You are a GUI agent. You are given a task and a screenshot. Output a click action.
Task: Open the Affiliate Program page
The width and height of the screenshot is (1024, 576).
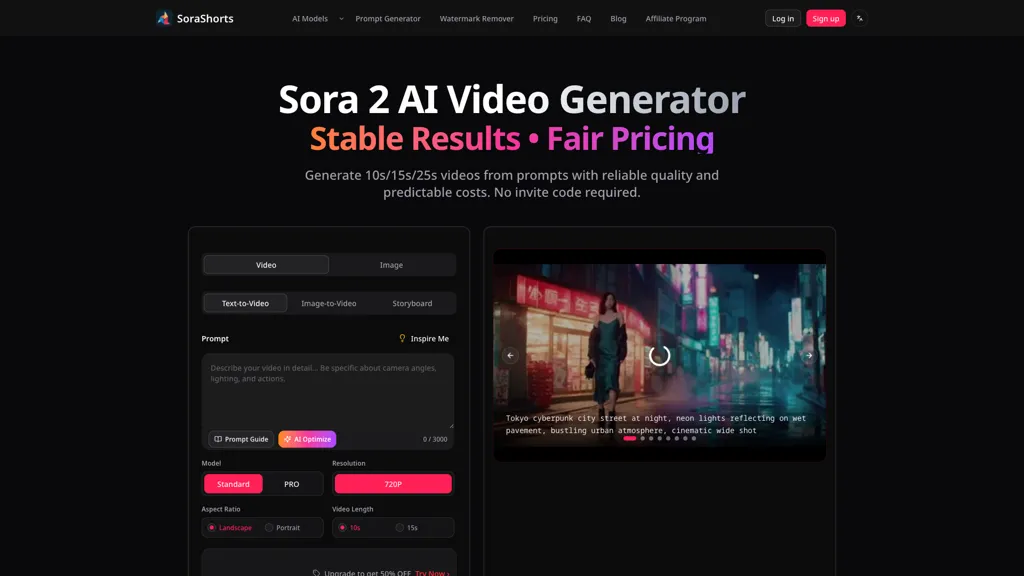(676, 18)
